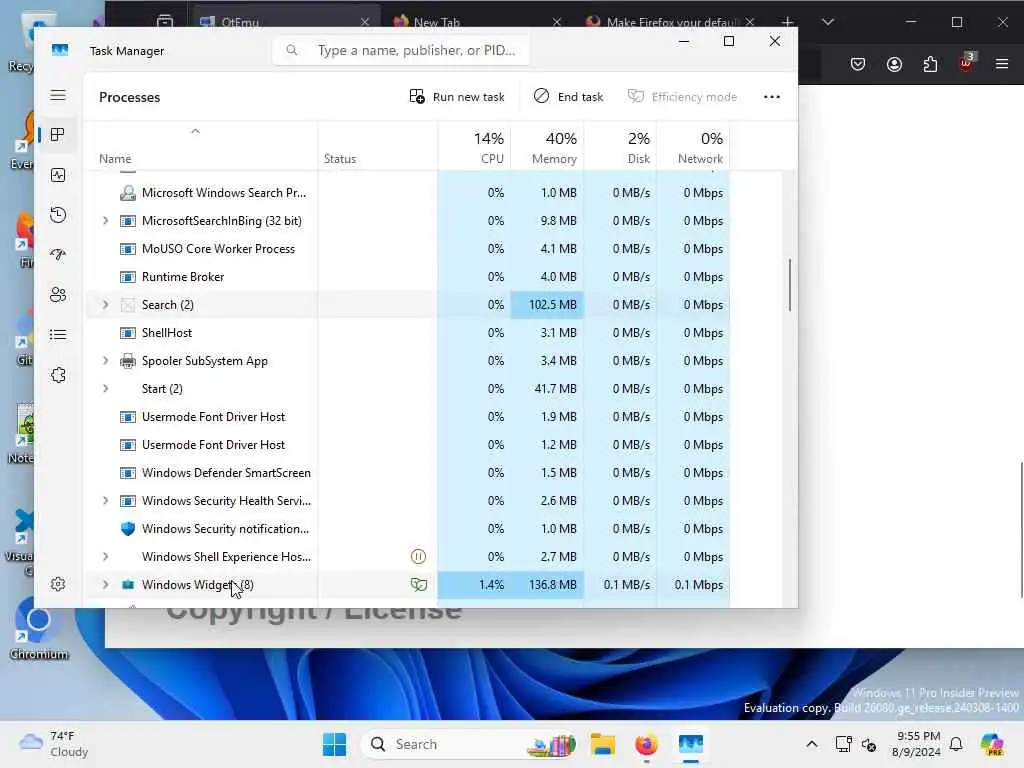Open the Performance page icon in sidebar
This screenshot has width=1024, height=768.
coord(58,175)
